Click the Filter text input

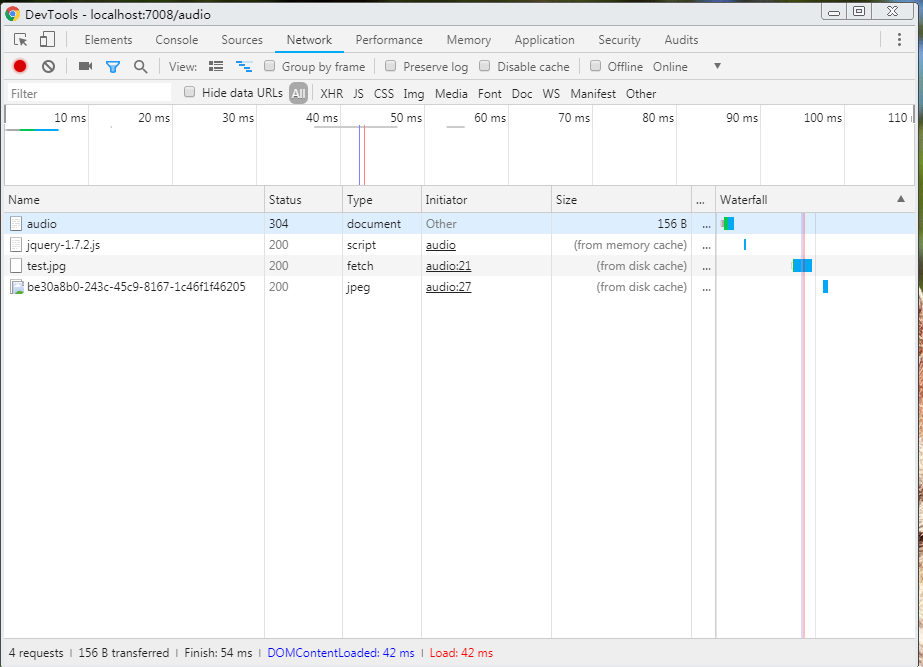[89, 93]
